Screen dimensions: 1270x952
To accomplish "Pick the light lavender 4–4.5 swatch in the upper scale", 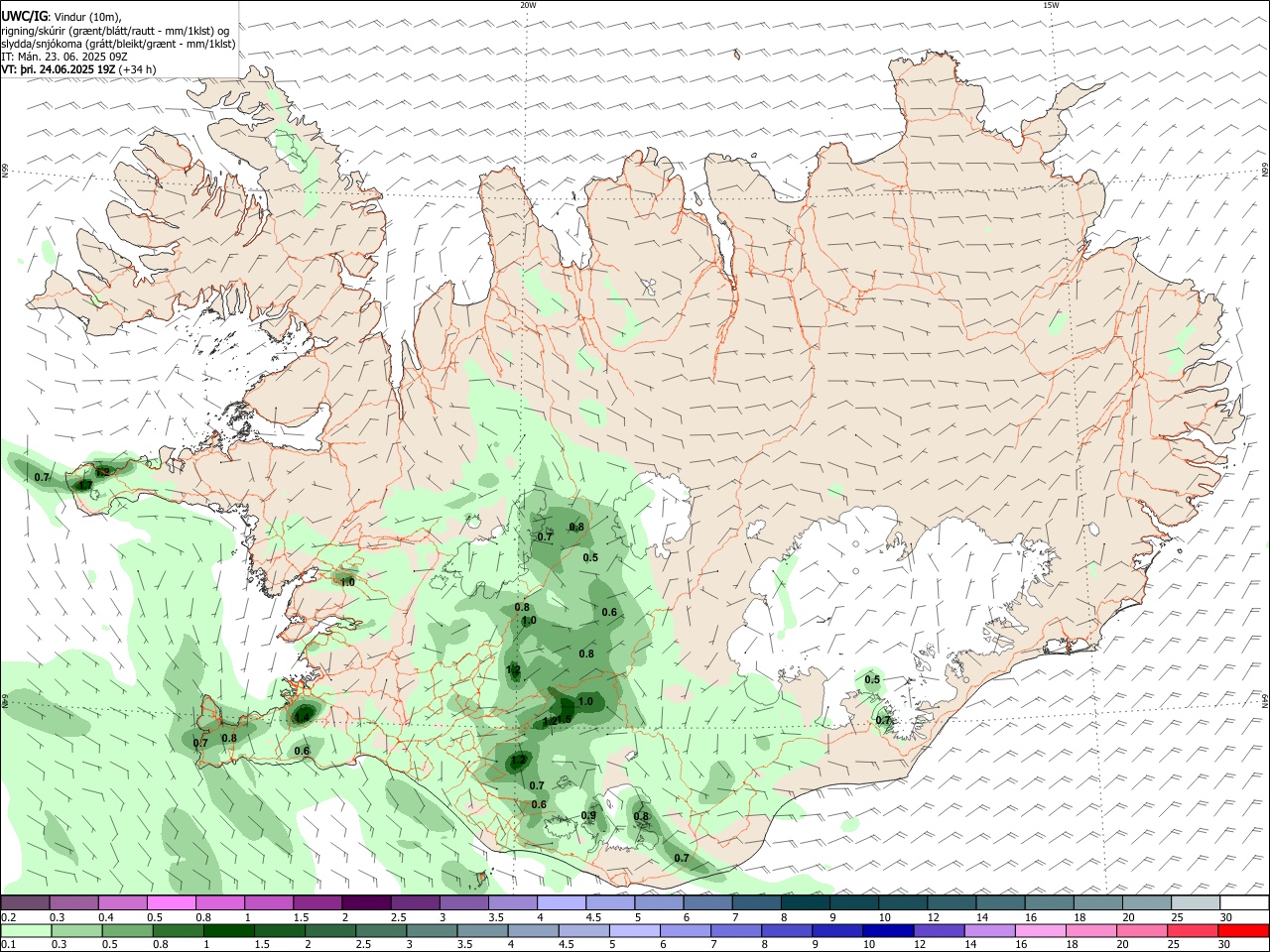I will click(562, 903).
